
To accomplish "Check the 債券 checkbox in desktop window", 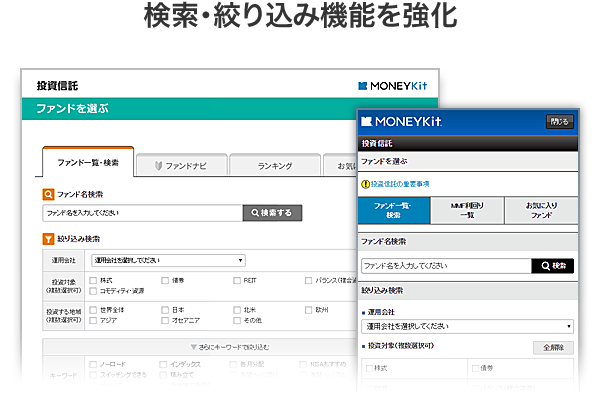I will 165,280.
